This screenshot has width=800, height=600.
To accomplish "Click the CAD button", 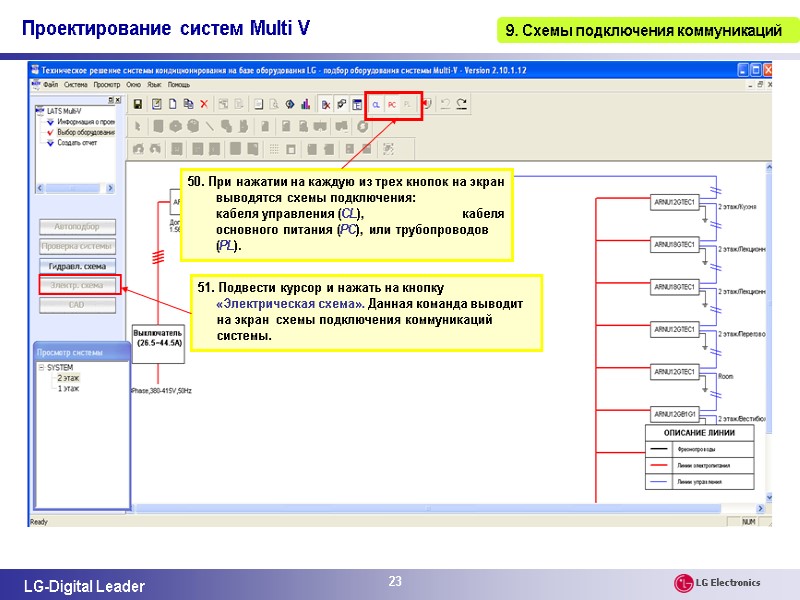I will point(77,305).
